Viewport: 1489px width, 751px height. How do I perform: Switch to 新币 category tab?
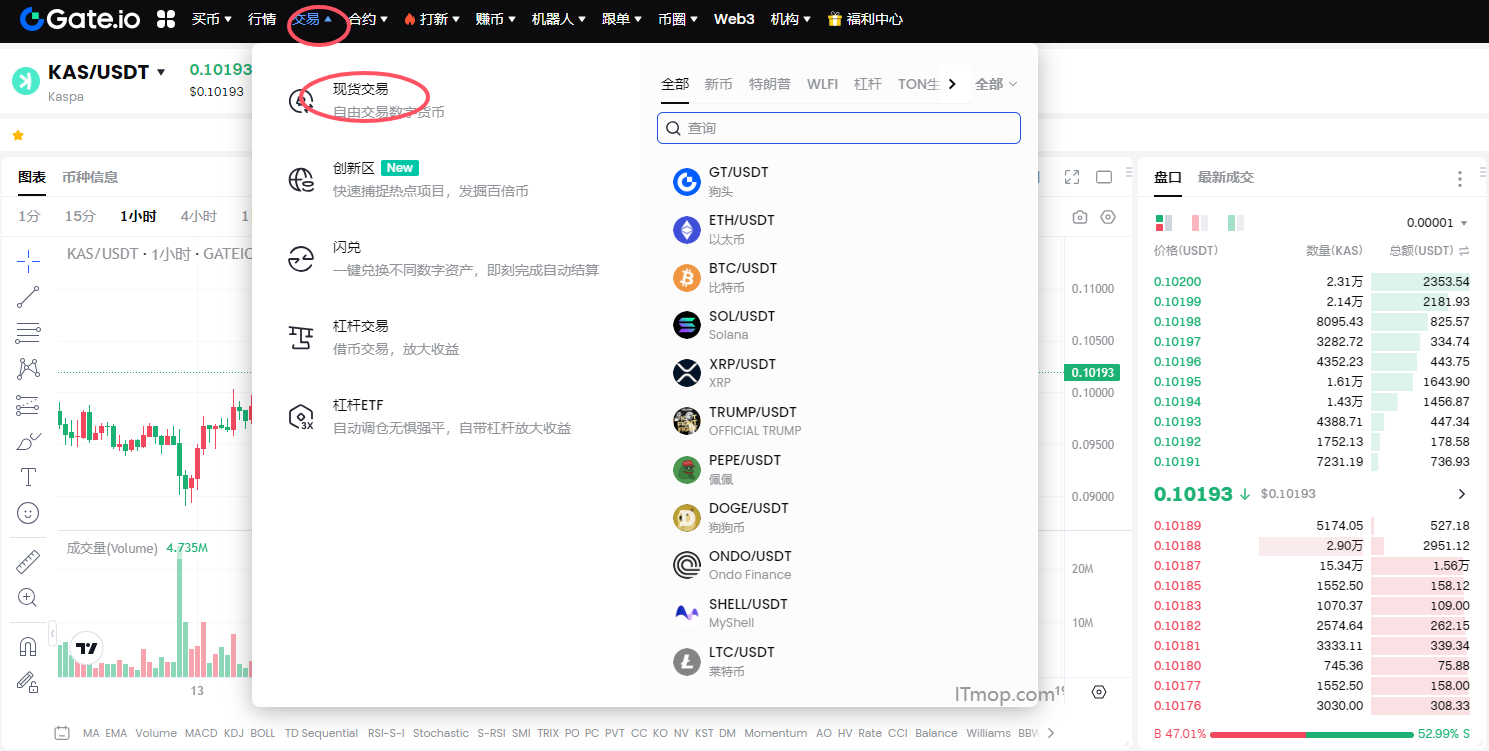pyautogui.click(x=718, y=84)
